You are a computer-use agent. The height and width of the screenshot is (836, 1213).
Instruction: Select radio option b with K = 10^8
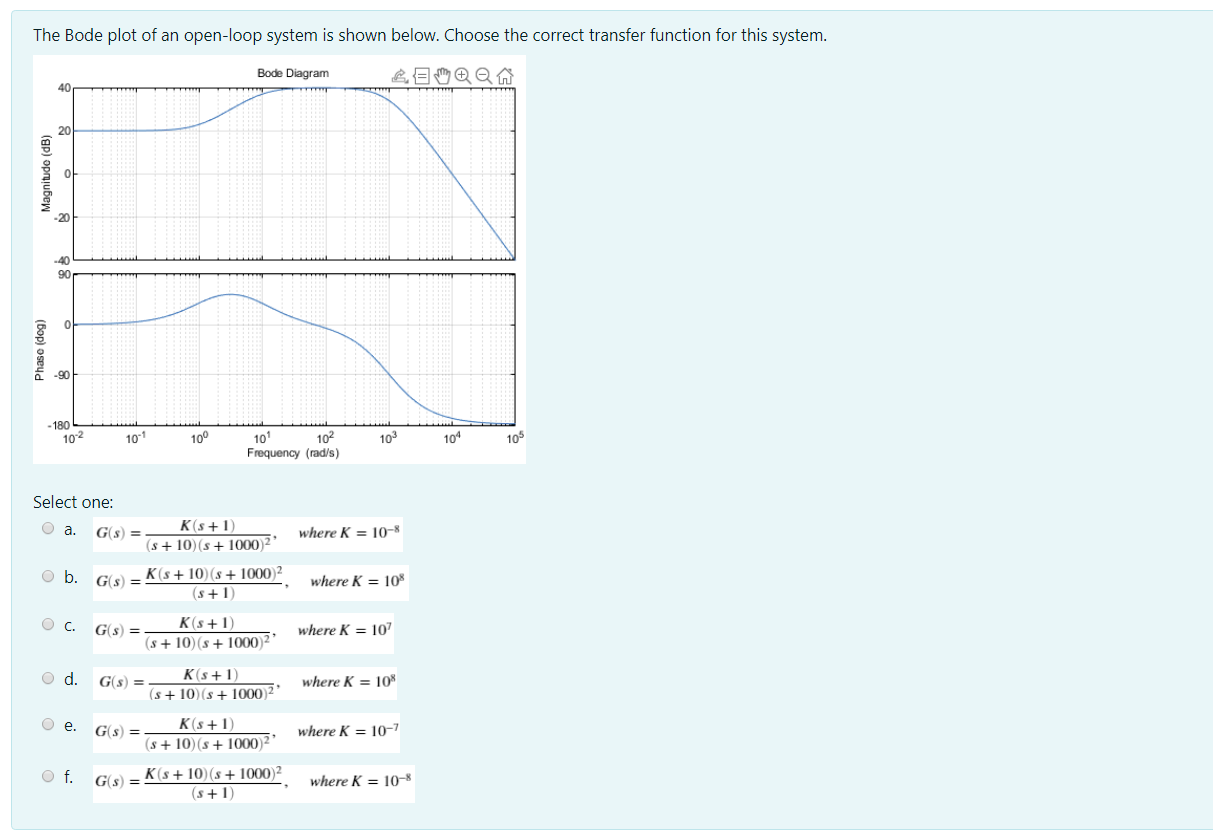[46, 576]
